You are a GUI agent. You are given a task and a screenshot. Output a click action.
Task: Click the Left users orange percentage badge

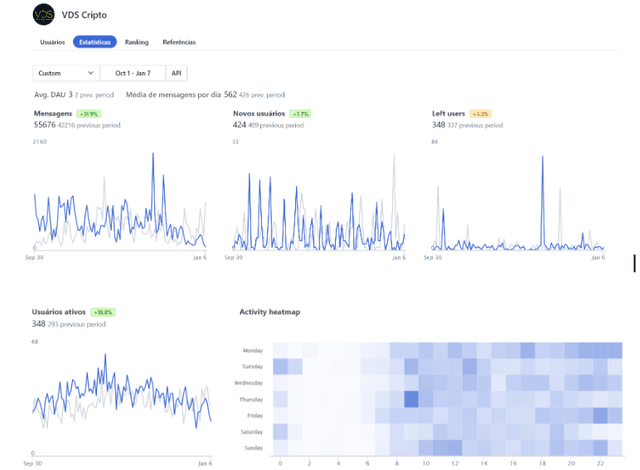pyautogui.click(x=480, y=114)
